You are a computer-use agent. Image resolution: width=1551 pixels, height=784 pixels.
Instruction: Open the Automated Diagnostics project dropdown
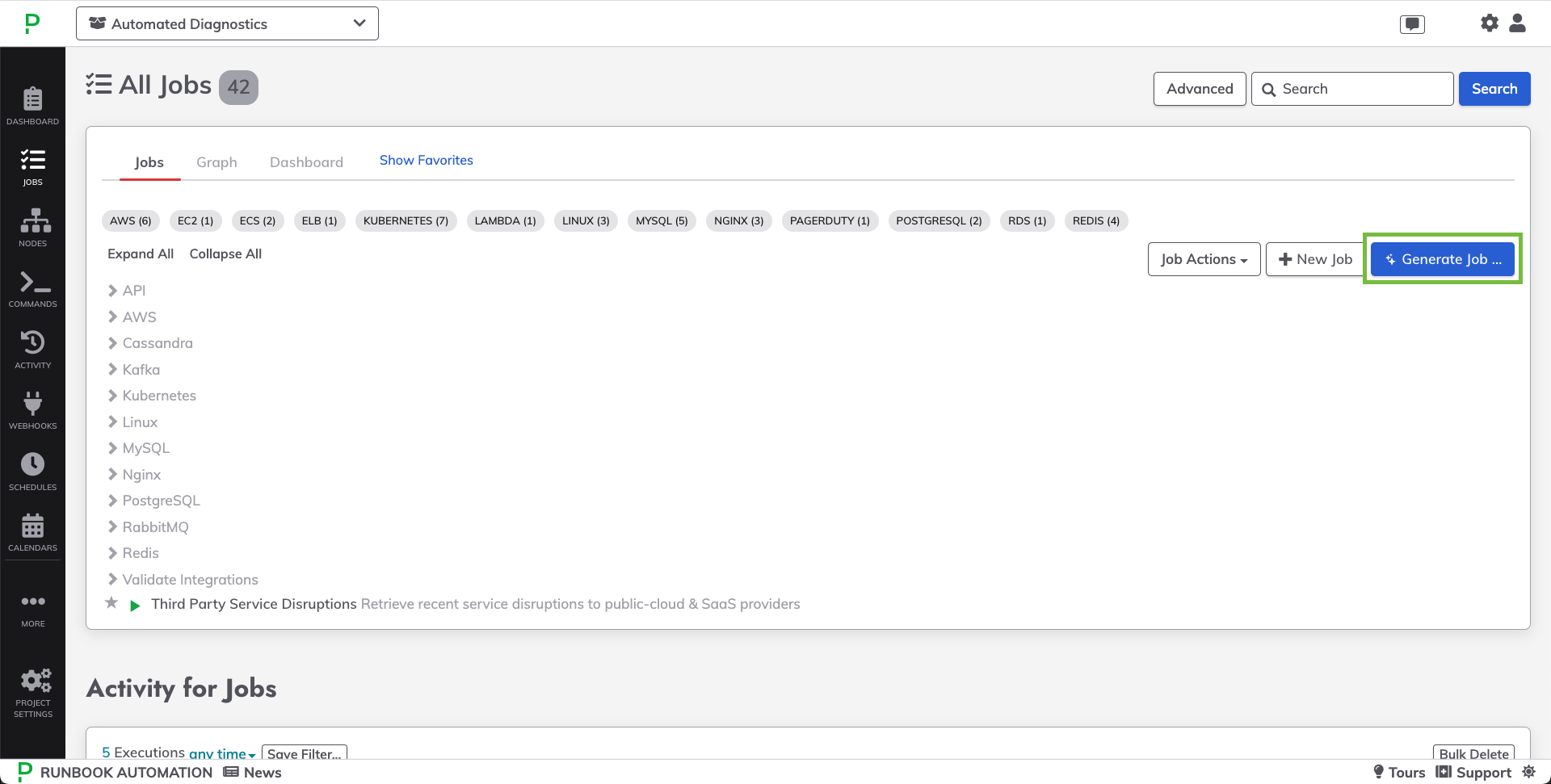tap(227, 23)
